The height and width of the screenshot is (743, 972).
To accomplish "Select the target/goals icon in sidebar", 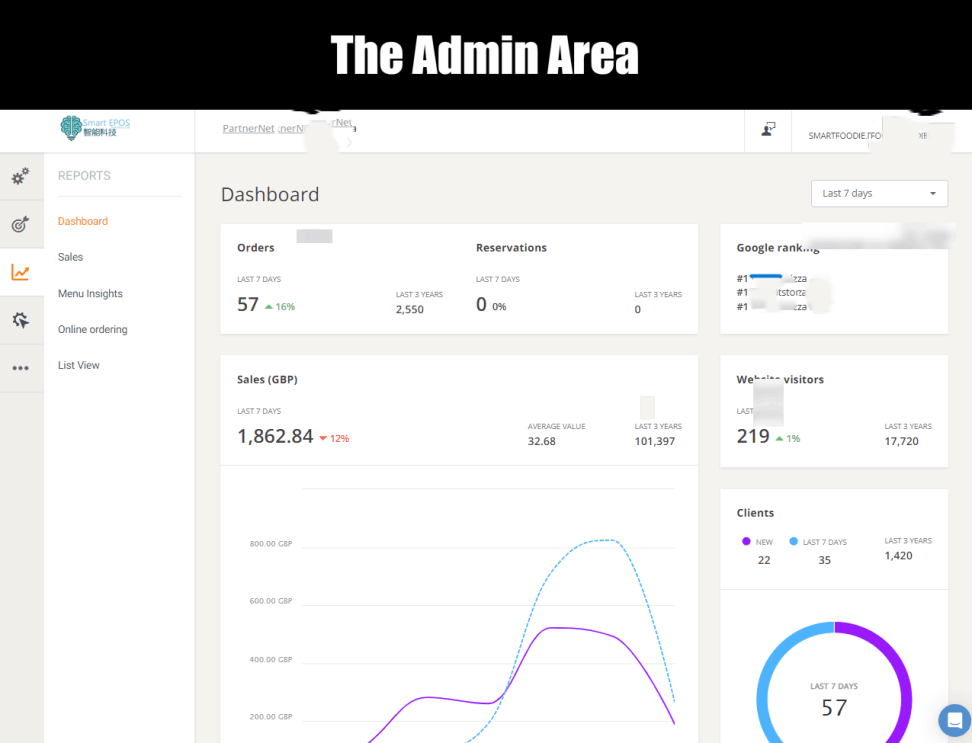I will [x=21, y=224].
